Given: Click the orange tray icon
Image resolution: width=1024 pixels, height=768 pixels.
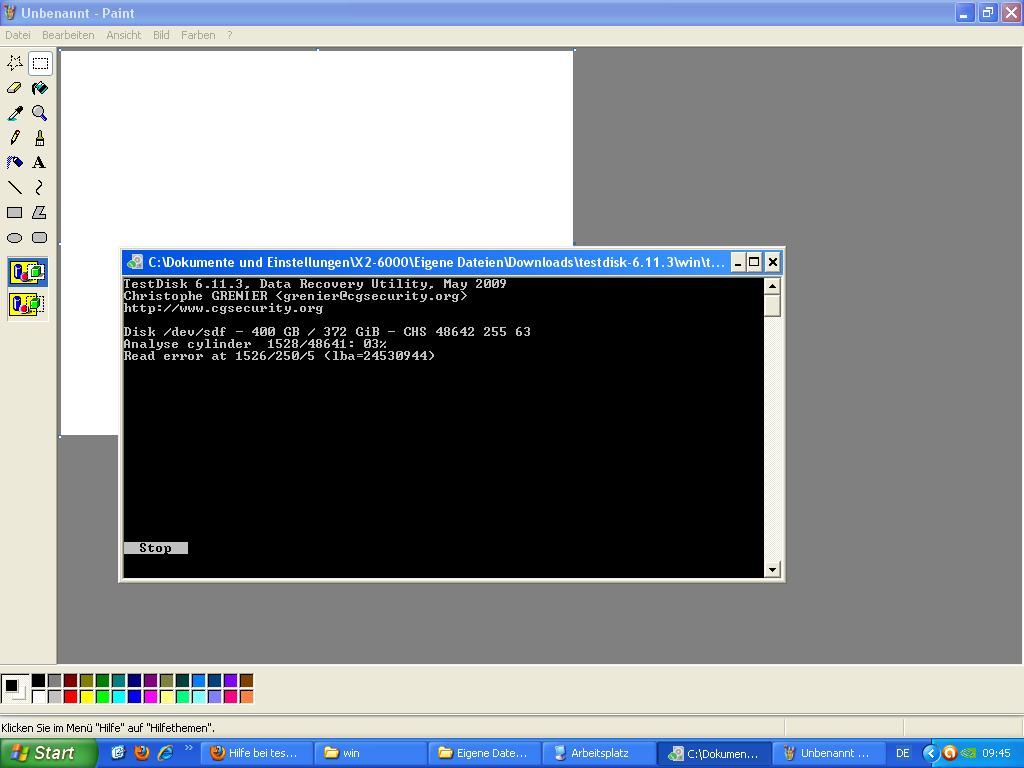Looking at the screenshot, I should tap(950, 753).
